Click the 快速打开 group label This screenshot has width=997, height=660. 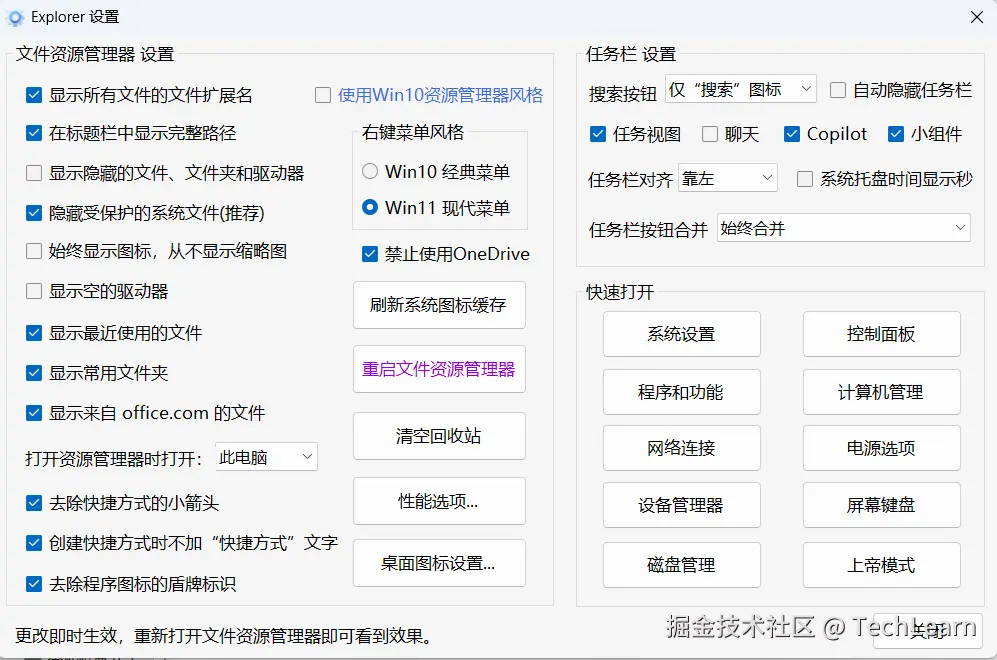620,292
